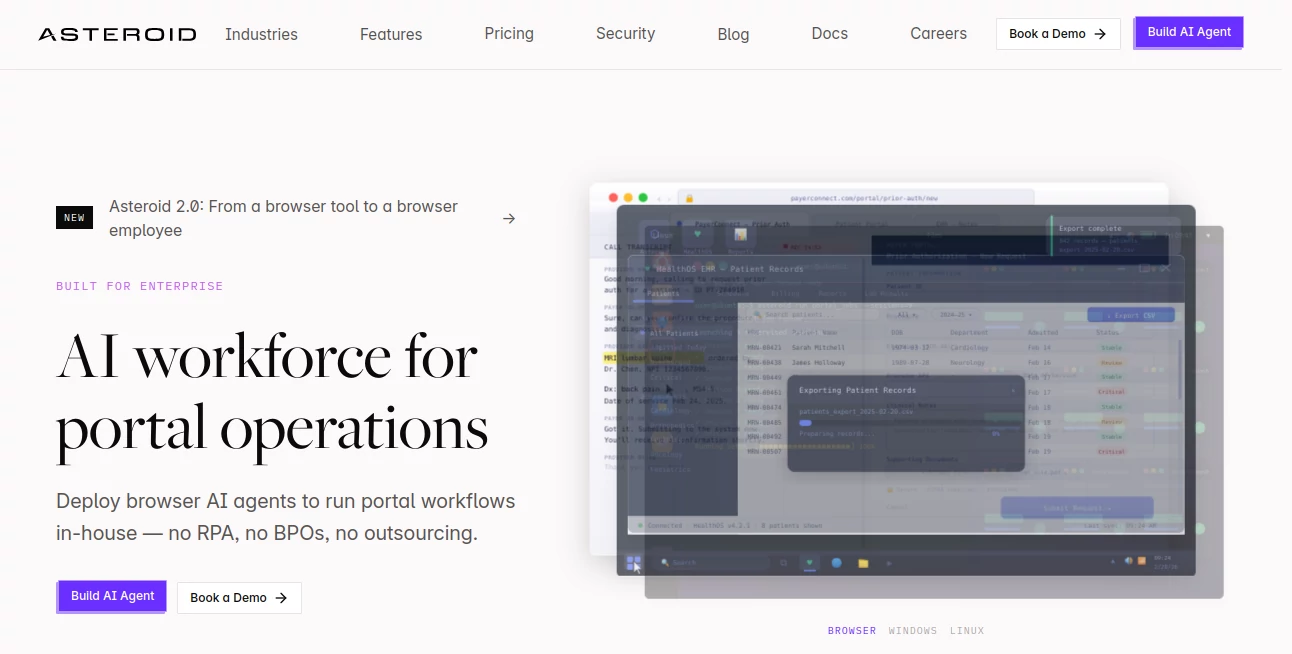1292x654 pixels.
Task: Select the Sarah Mitchell patient row
Action: [x=960, y=348]
